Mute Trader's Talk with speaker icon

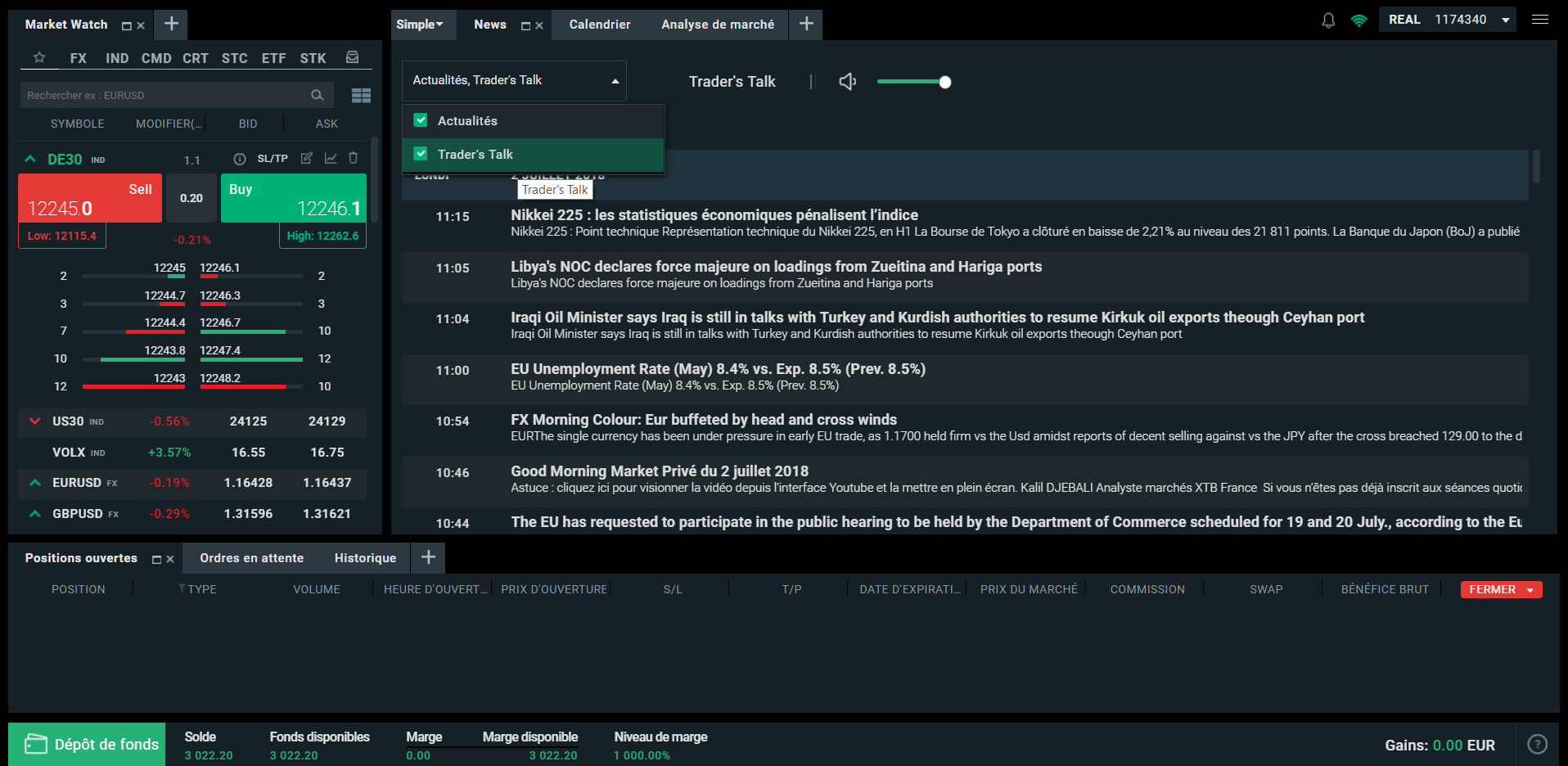tap(848, 82)
